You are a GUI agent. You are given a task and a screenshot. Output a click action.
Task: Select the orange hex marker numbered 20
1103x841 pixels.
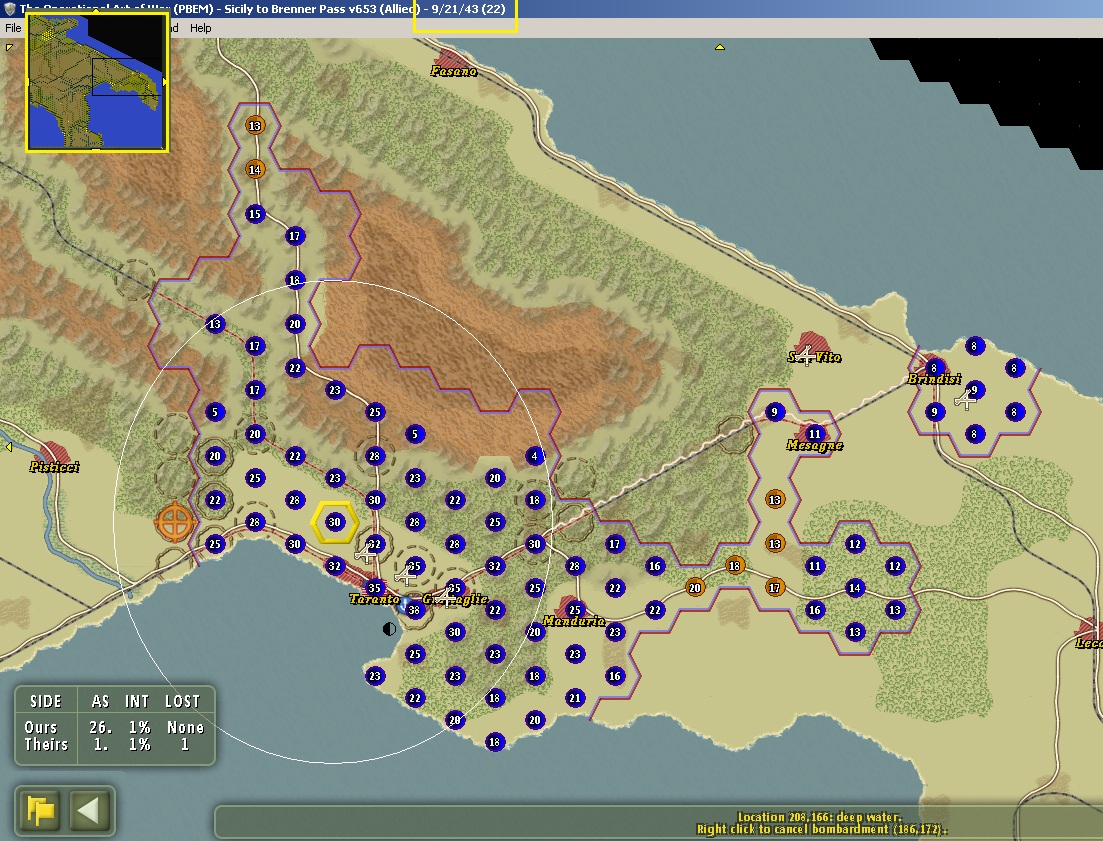click(x=694, y=588)
